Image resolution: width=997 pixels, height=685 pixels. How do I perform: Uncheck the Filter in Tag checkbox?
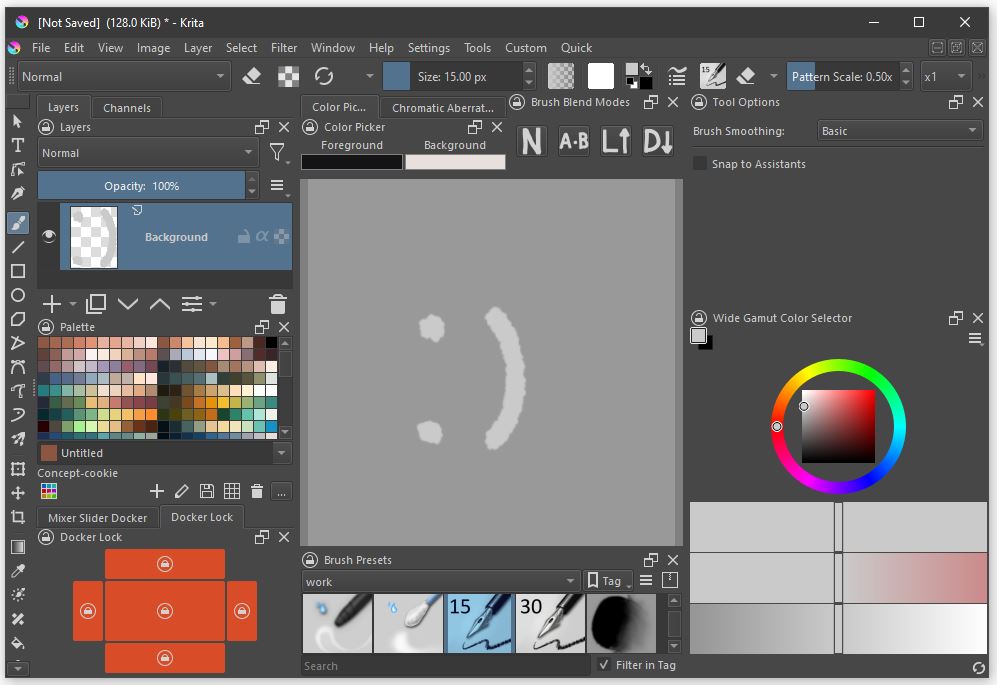[x=604, y=665]
